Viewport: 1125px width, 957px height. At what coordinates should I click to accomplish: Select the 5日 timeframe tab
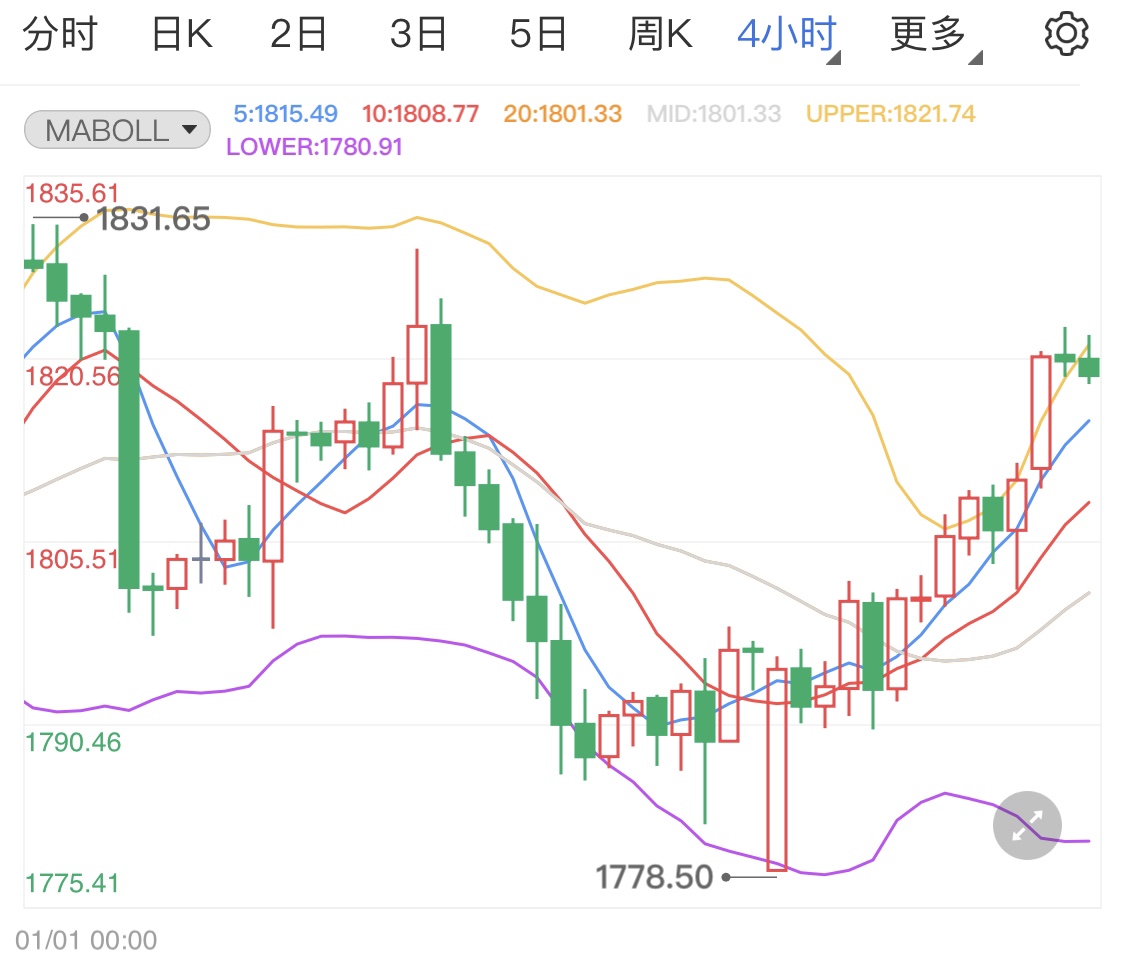tap(538, 34)
